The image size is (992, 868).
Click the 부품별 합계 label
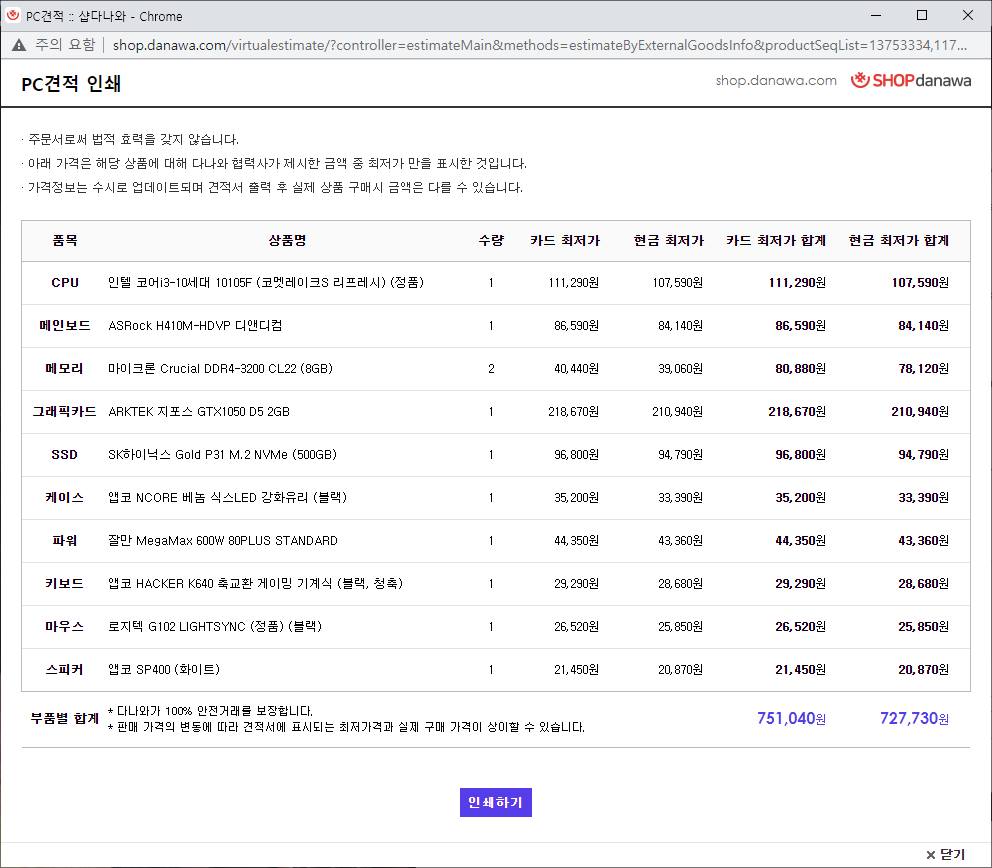pos(65,719)
